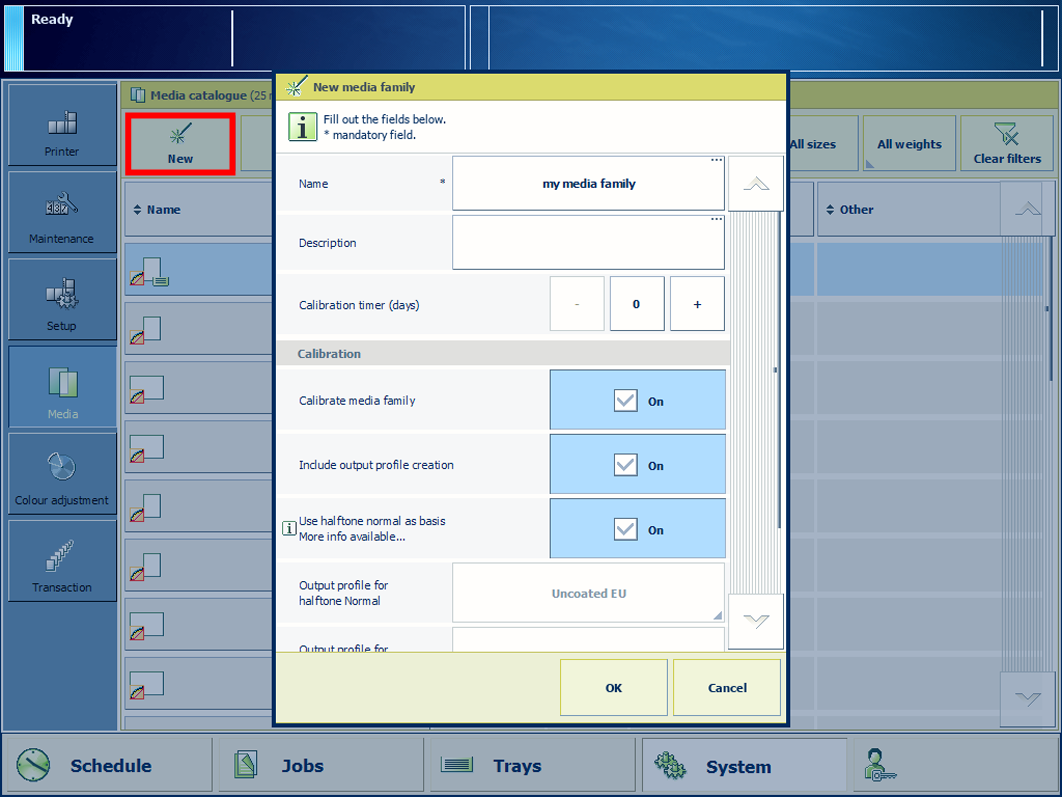1062x797 pixels.
Task: Increase calibration timer days
Action: click(697, 304)
